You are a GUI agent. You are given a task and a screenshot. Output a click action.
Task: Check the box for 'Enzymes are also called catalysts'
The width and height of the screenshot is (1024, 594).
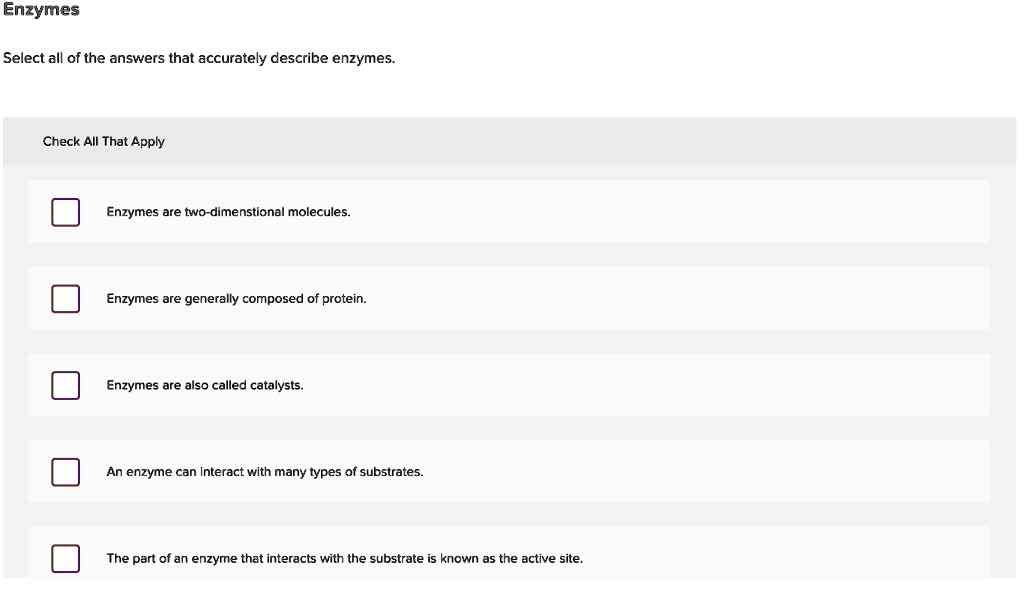coord(65,384)
